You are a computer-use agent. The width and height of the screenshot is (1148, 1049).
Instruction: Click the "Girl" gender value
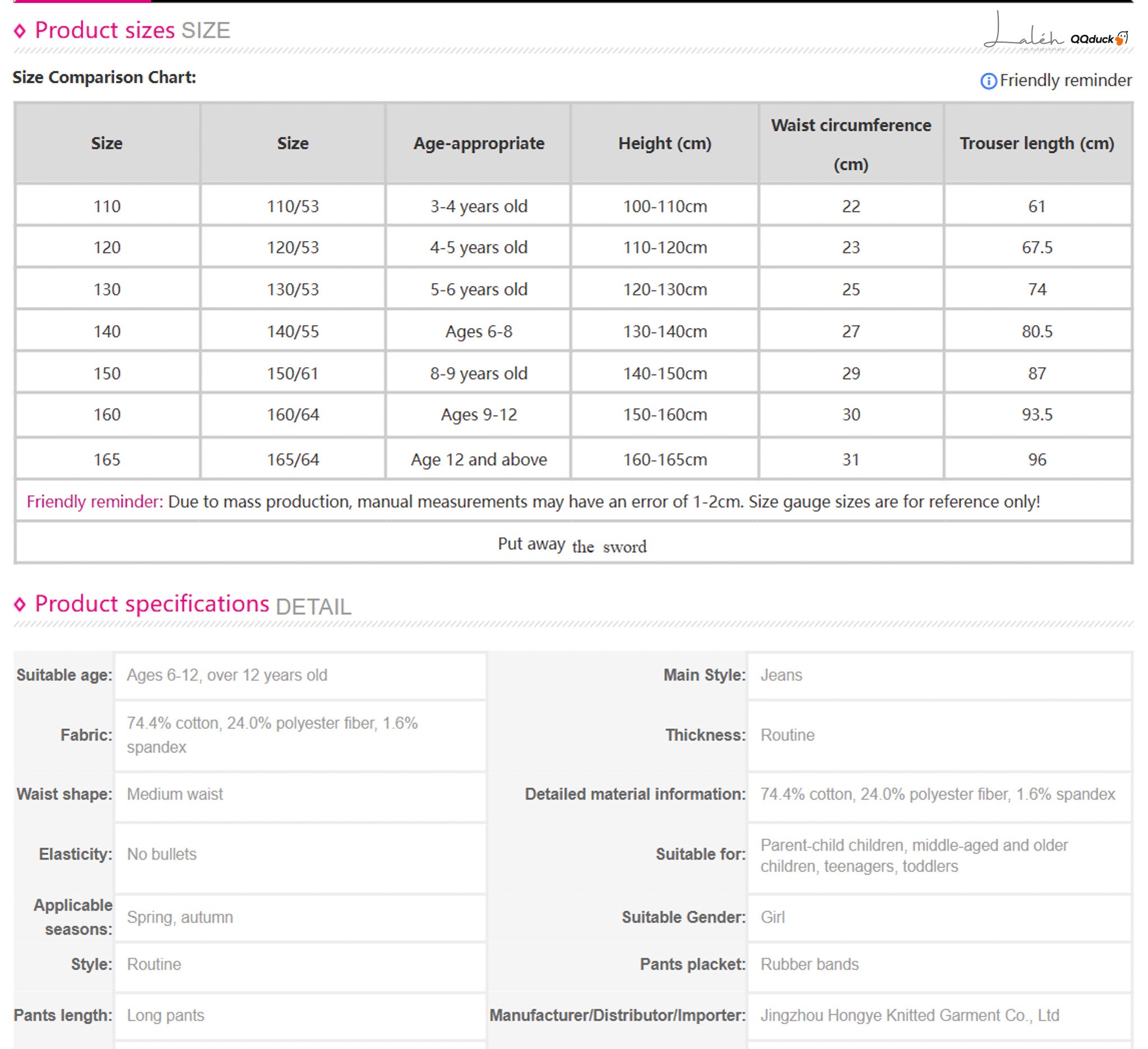point(772,917)
